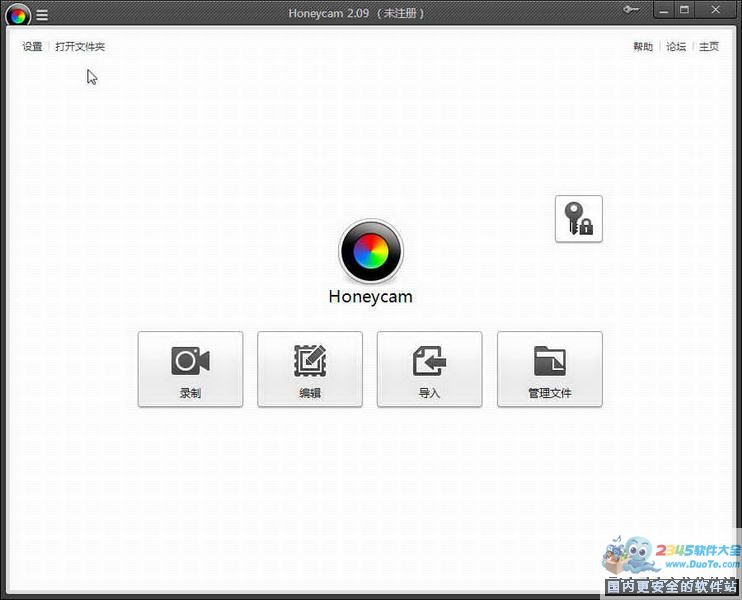This screenshot has height=600, width=742.
Task: Click the Honeycam text under the logo
Action: pyautogui.click(x=371, y=297)
